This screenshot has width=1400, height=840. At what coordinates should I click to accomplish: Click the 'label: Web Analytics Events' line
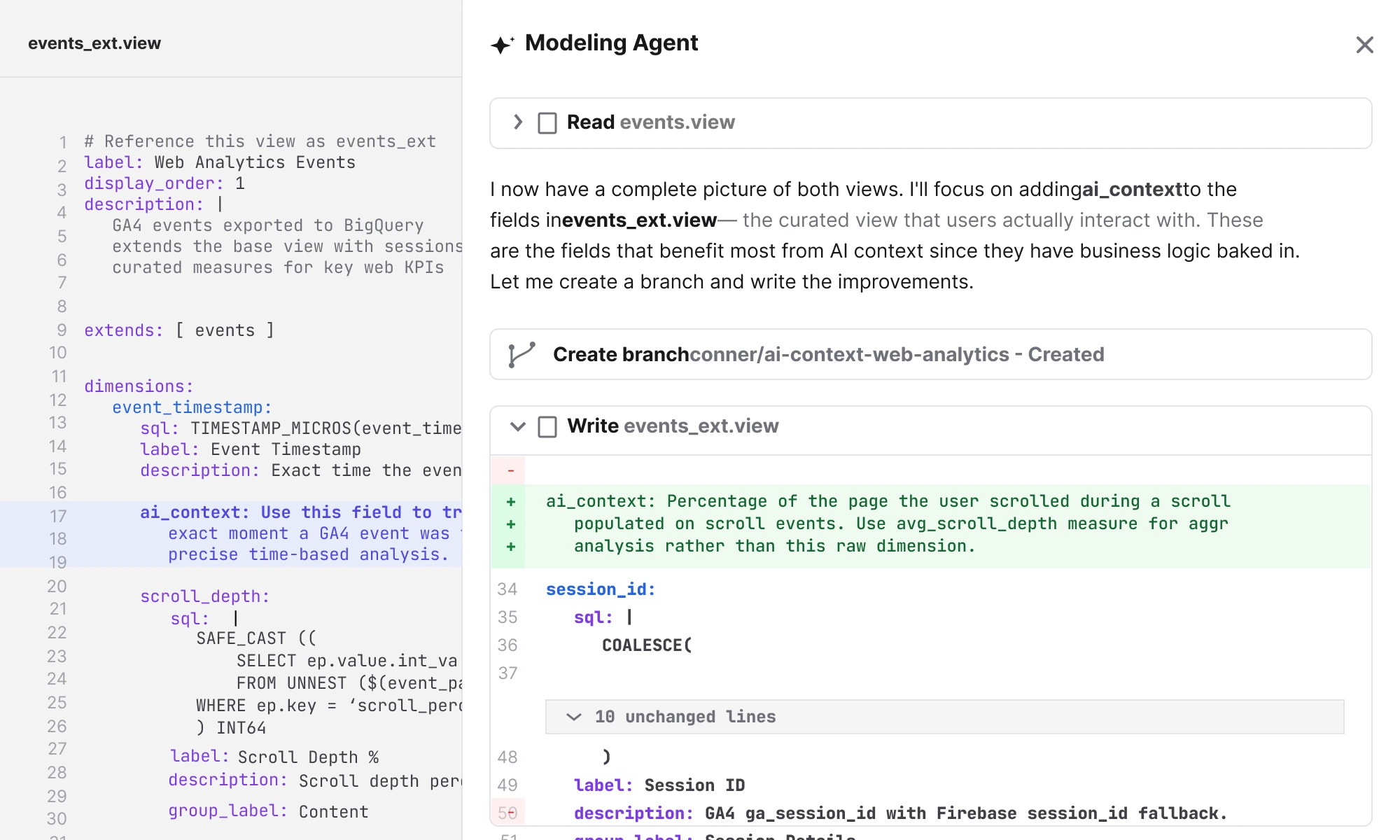[220, 162]
